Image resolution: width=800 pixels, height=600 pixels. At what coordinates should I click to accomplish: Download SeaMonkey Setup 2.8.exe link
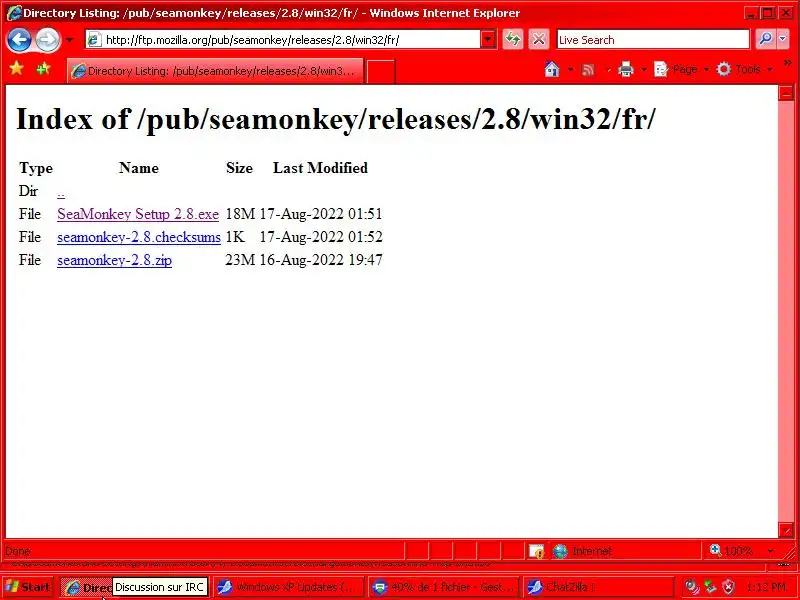tap(138, 214)
